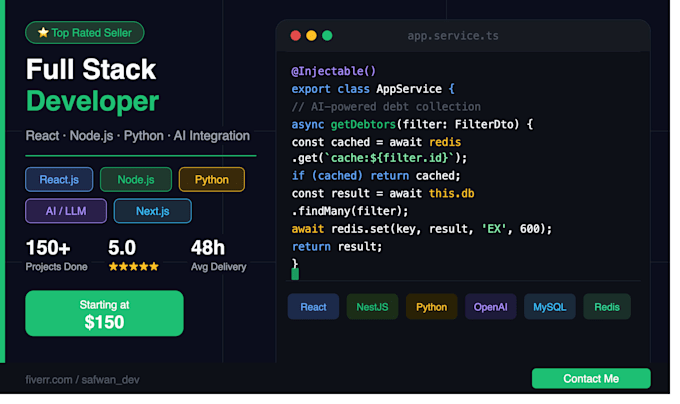The height and width of the screenshot is (404, 680).
Task: Click the 5.0 rating figure
Action: point(122,248)
